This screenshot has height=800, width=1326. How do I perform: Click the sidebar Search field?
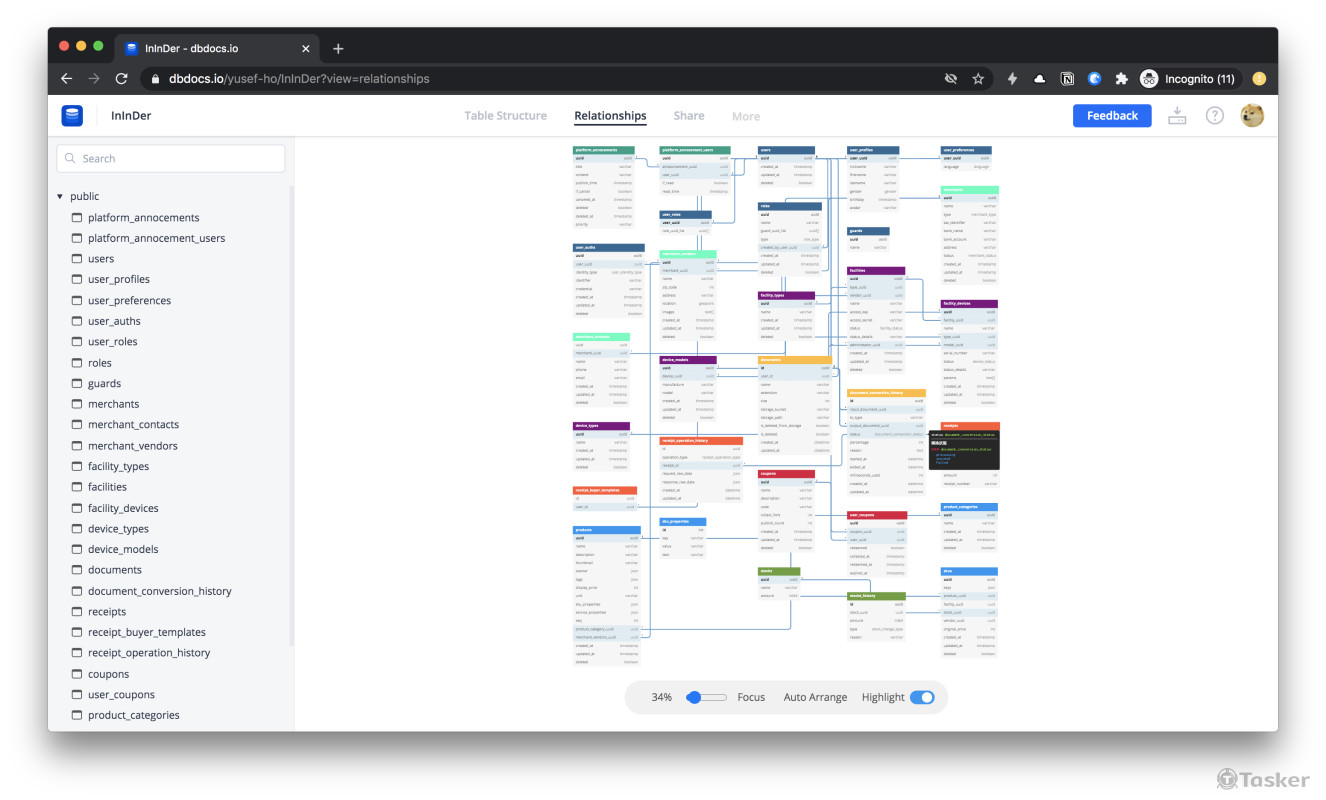pos(171,158)
